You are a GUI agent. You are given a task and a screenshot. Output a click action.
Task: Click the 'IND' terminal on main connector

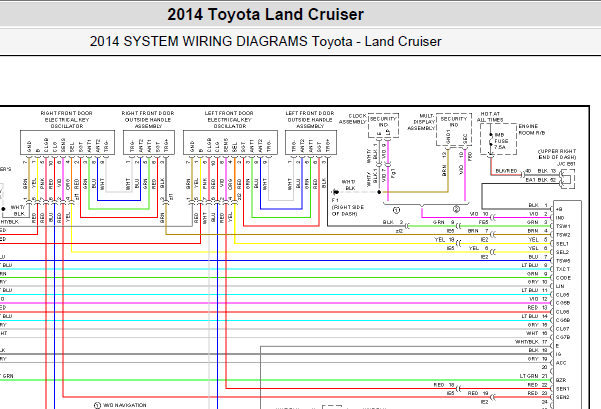point(560,218)
